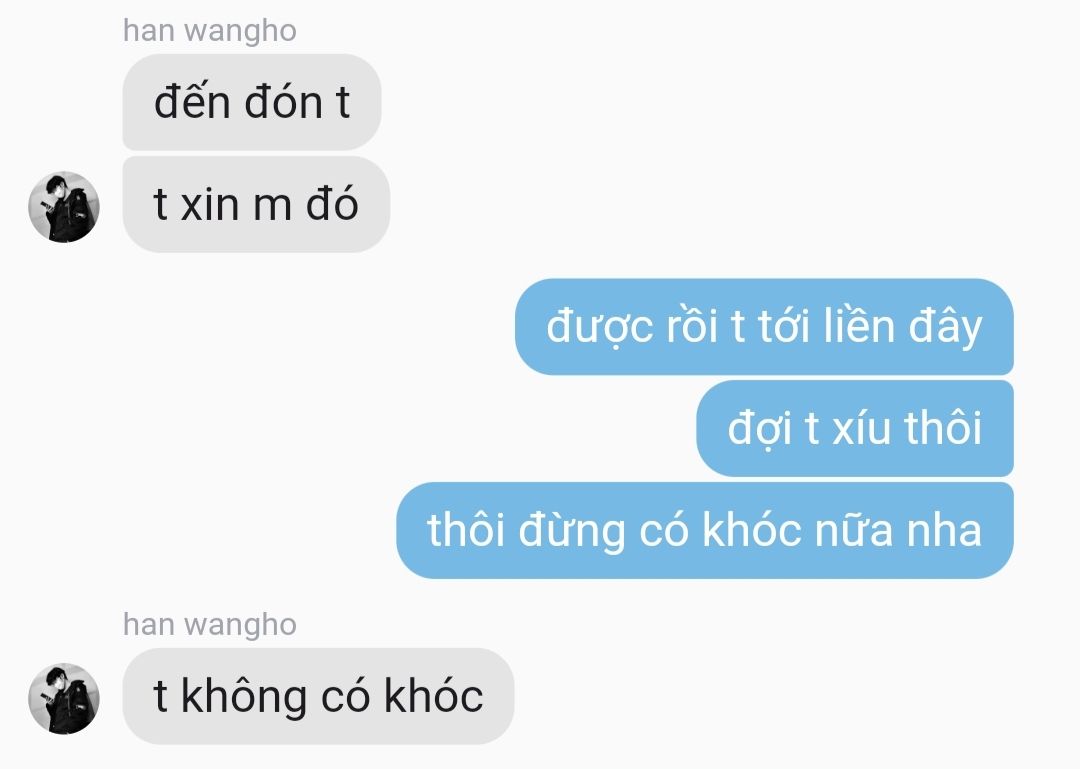Select the "t xin m đó" message bubble
1080x769 pixels.
[256, 205]
